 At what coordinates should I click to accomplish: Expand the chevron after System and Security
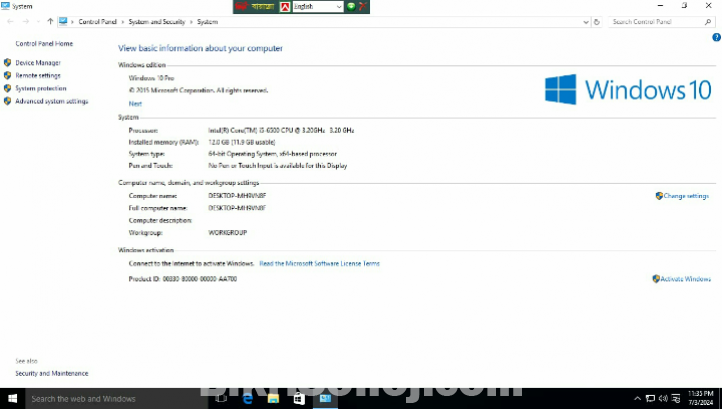[x=192, y=22]
